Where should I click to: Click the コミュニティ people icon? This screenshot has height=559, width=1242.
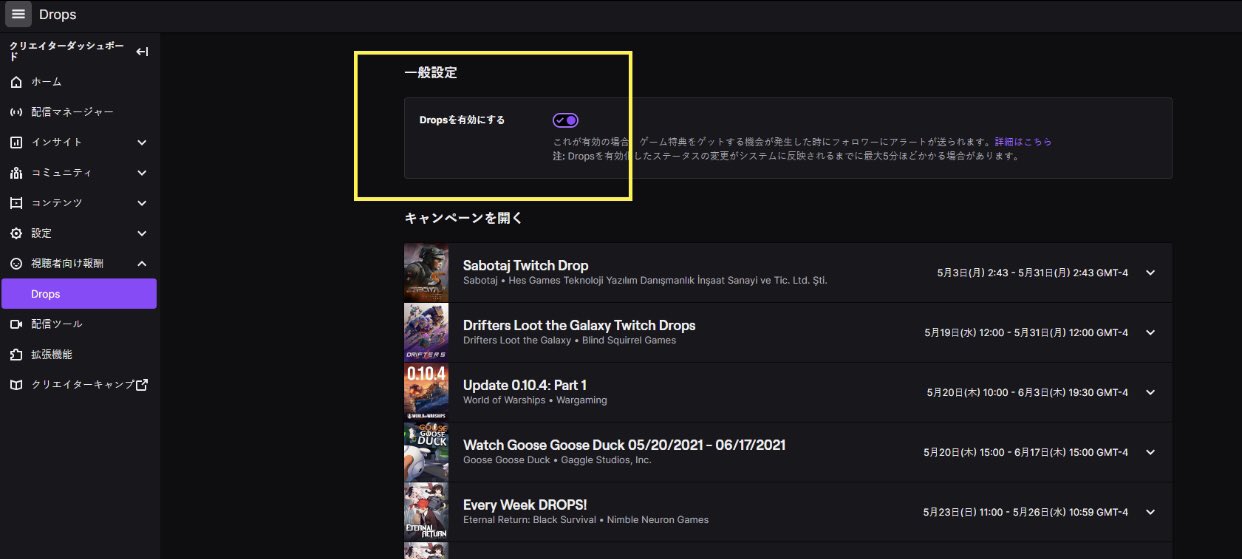click(16, 173)
